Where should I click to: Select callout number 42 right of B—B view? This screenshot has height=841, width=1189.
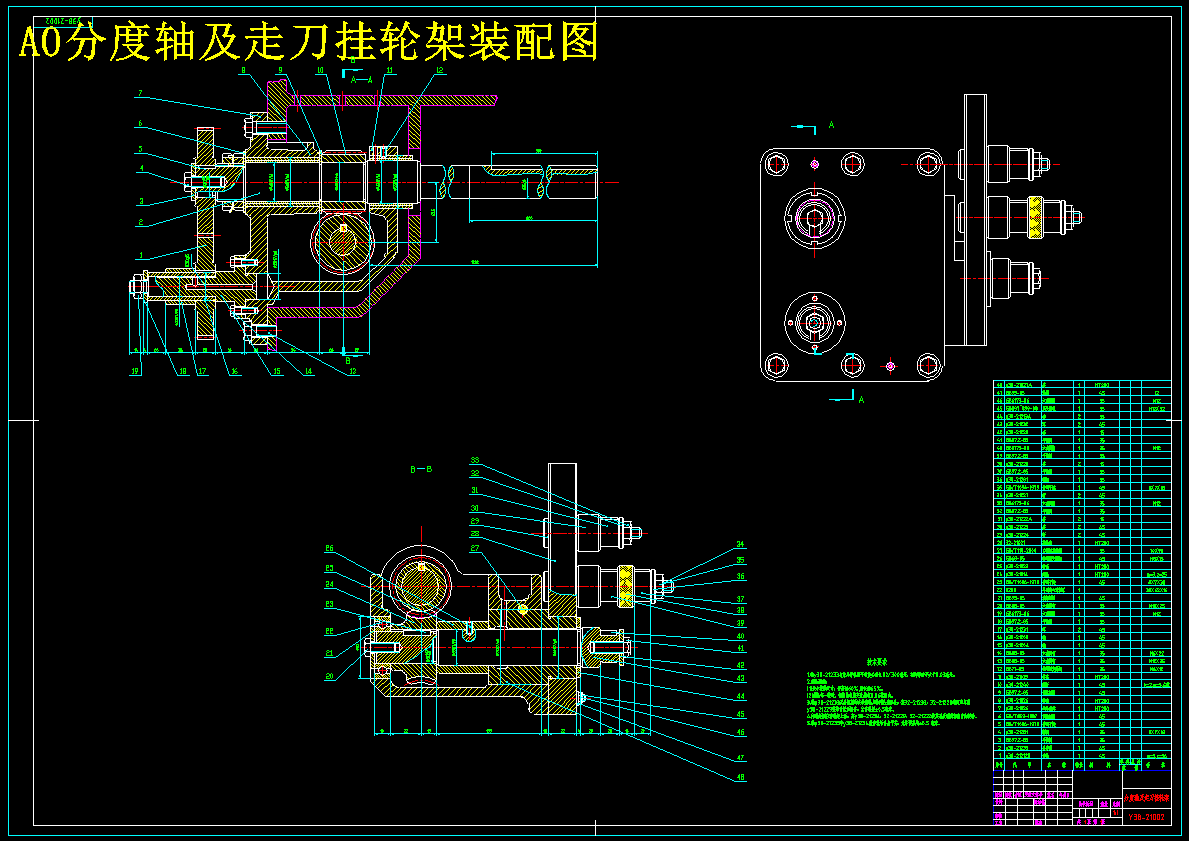pyautogui.click(x=740, y=666)
